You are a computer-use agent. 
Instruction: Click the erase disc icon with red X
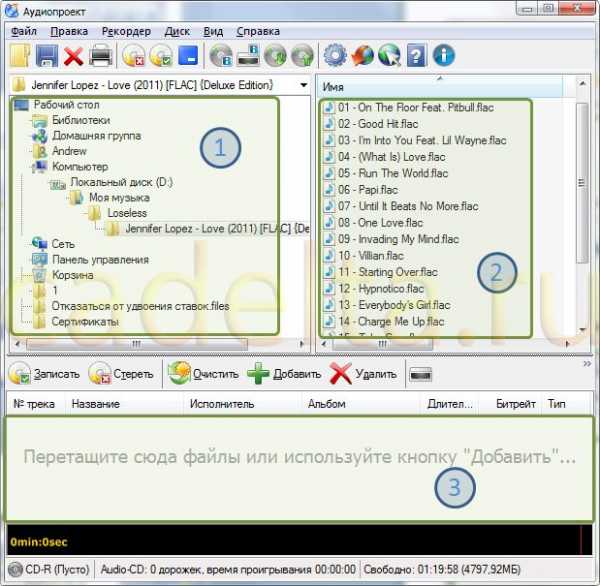pyautogui.click(x=134, y=56)
